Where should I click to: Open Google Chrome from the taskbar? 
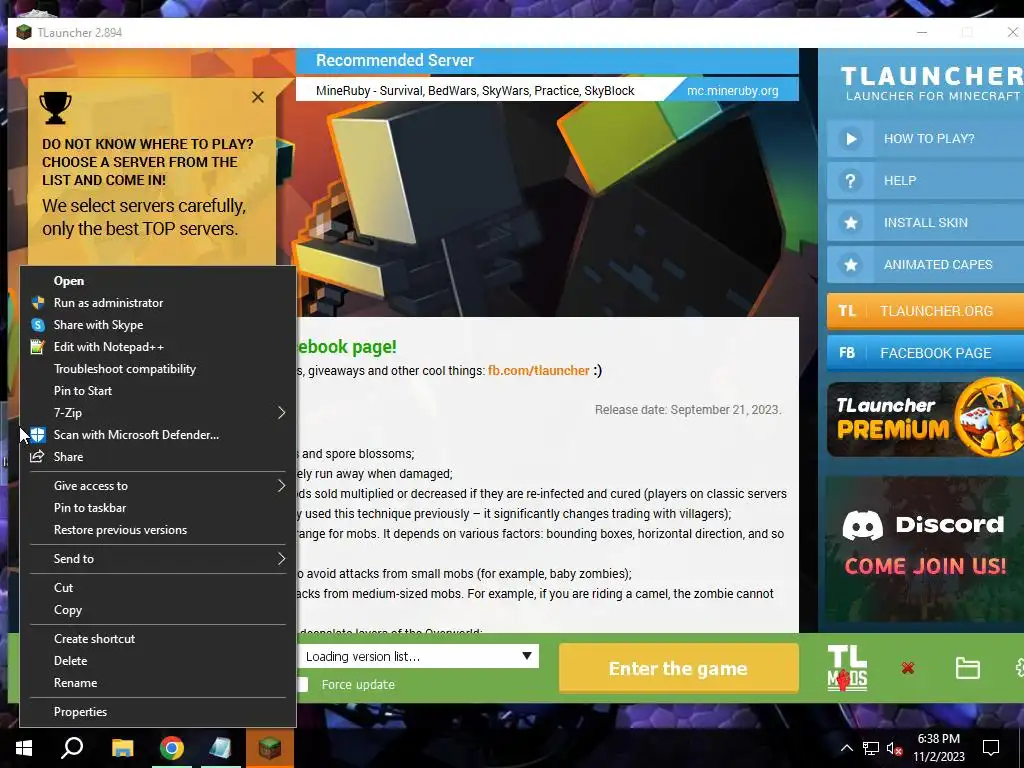pyautogui.click(x=172, y=748)
